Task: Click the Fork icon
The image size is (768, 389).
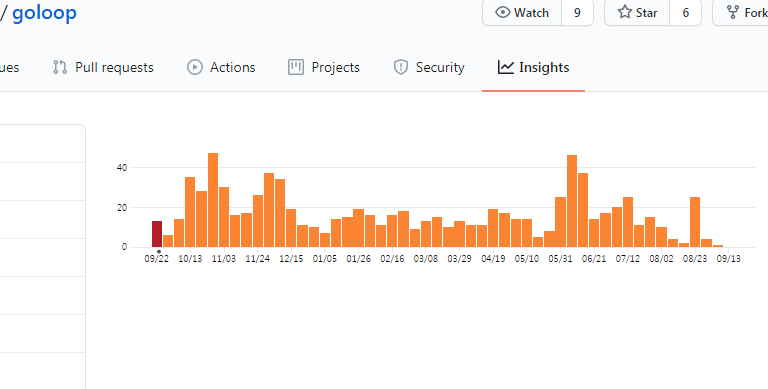Action: [x=733, y=12]
